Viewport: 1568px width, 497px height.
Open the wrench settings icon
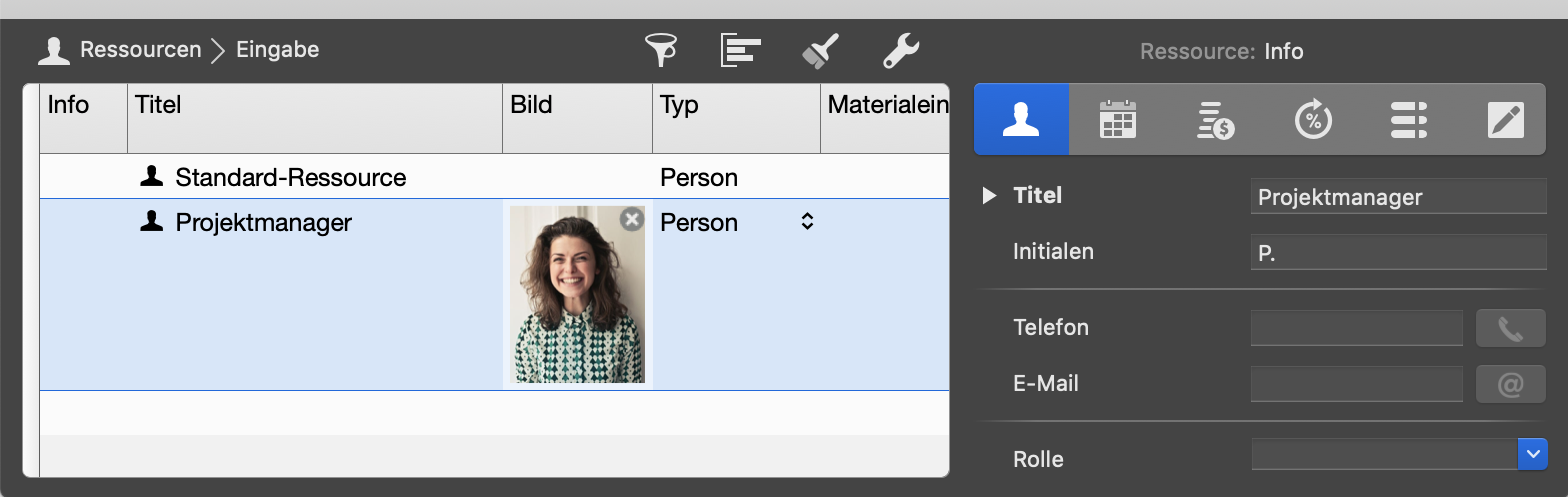(x=900, y=49)
